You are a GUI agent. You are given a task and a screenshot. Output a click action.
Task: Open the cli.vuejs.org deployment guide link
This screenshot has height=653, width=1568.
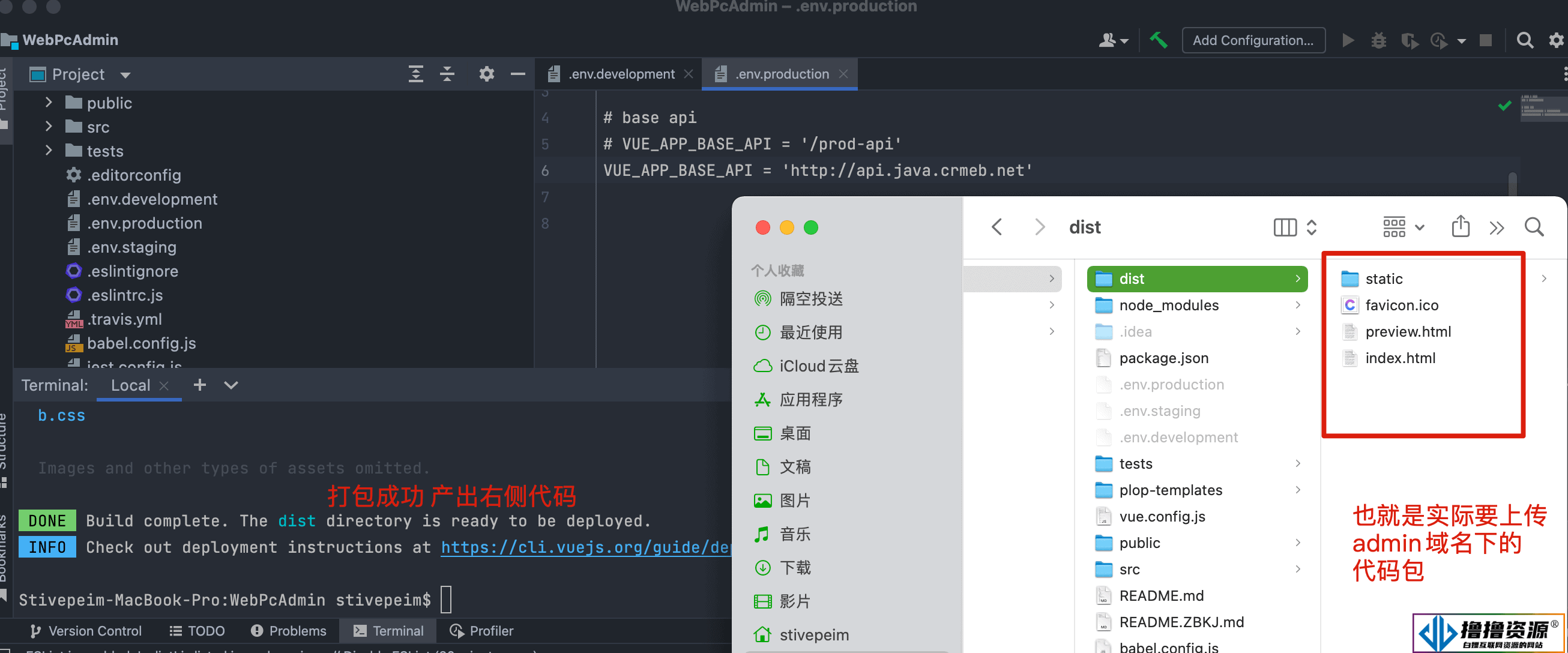pos(585,547)
